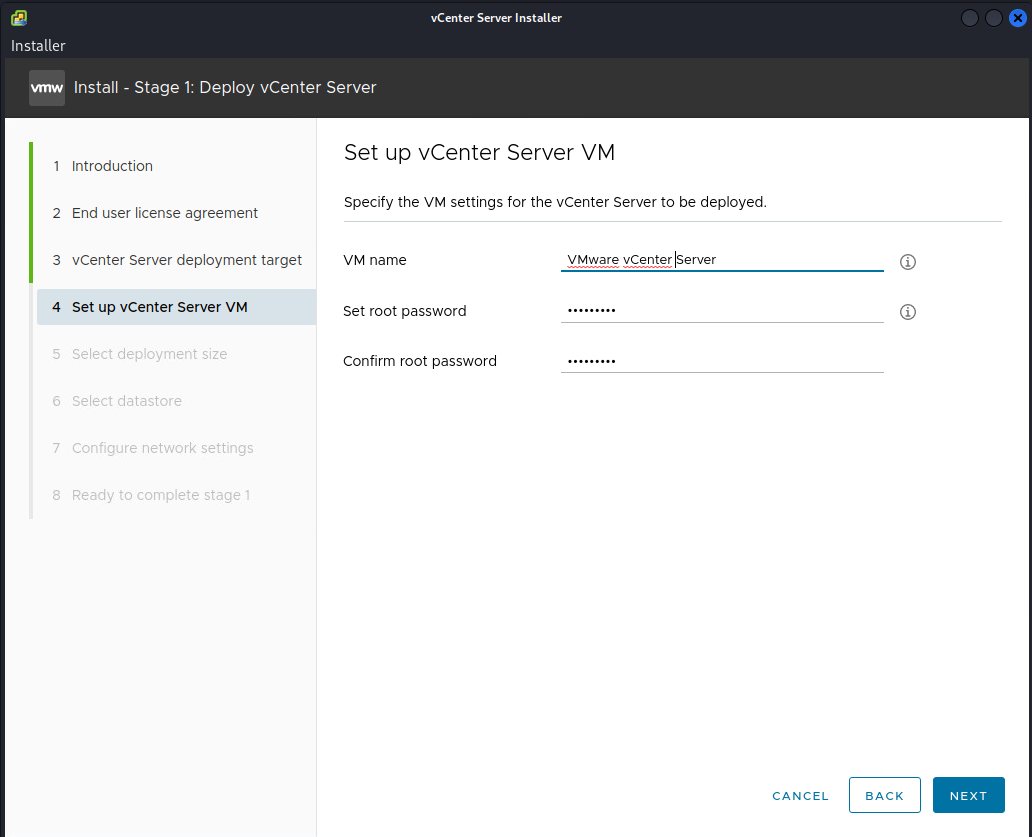The height and width of the screenshot is (837, 1032).
Task: Return to vCenter Server deployment target step
Action: [x=186, y=260]
